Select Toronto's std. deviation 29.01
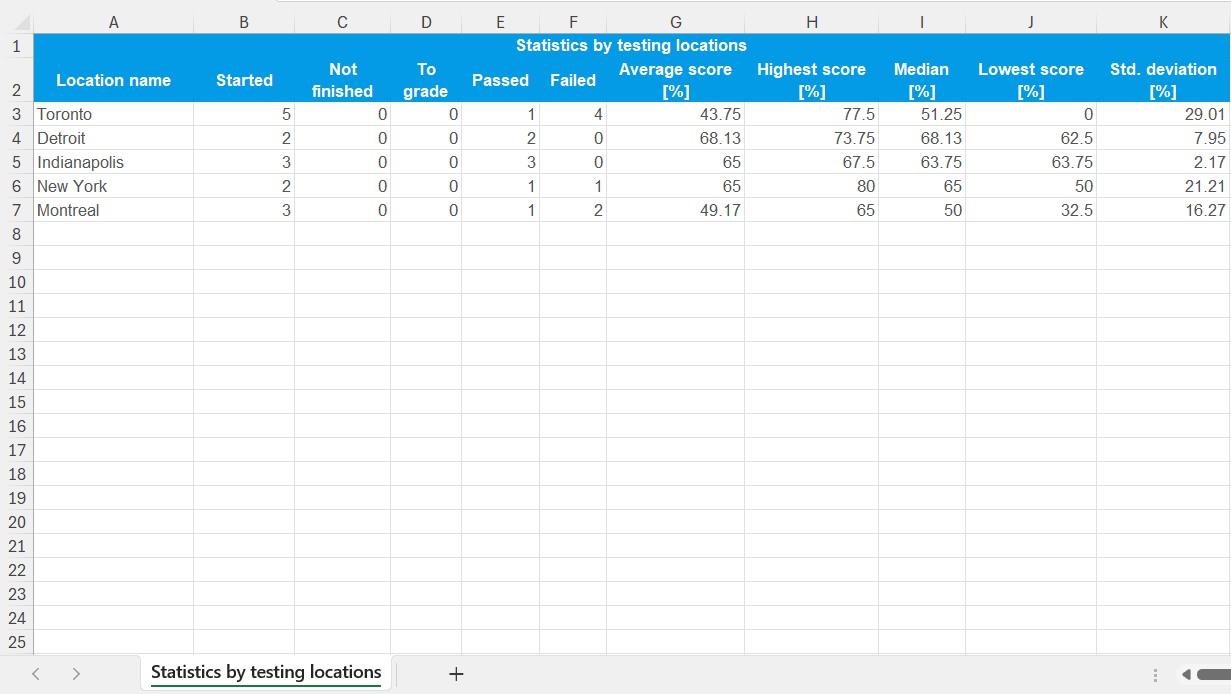1231x694 pixels. point(1163,114)
